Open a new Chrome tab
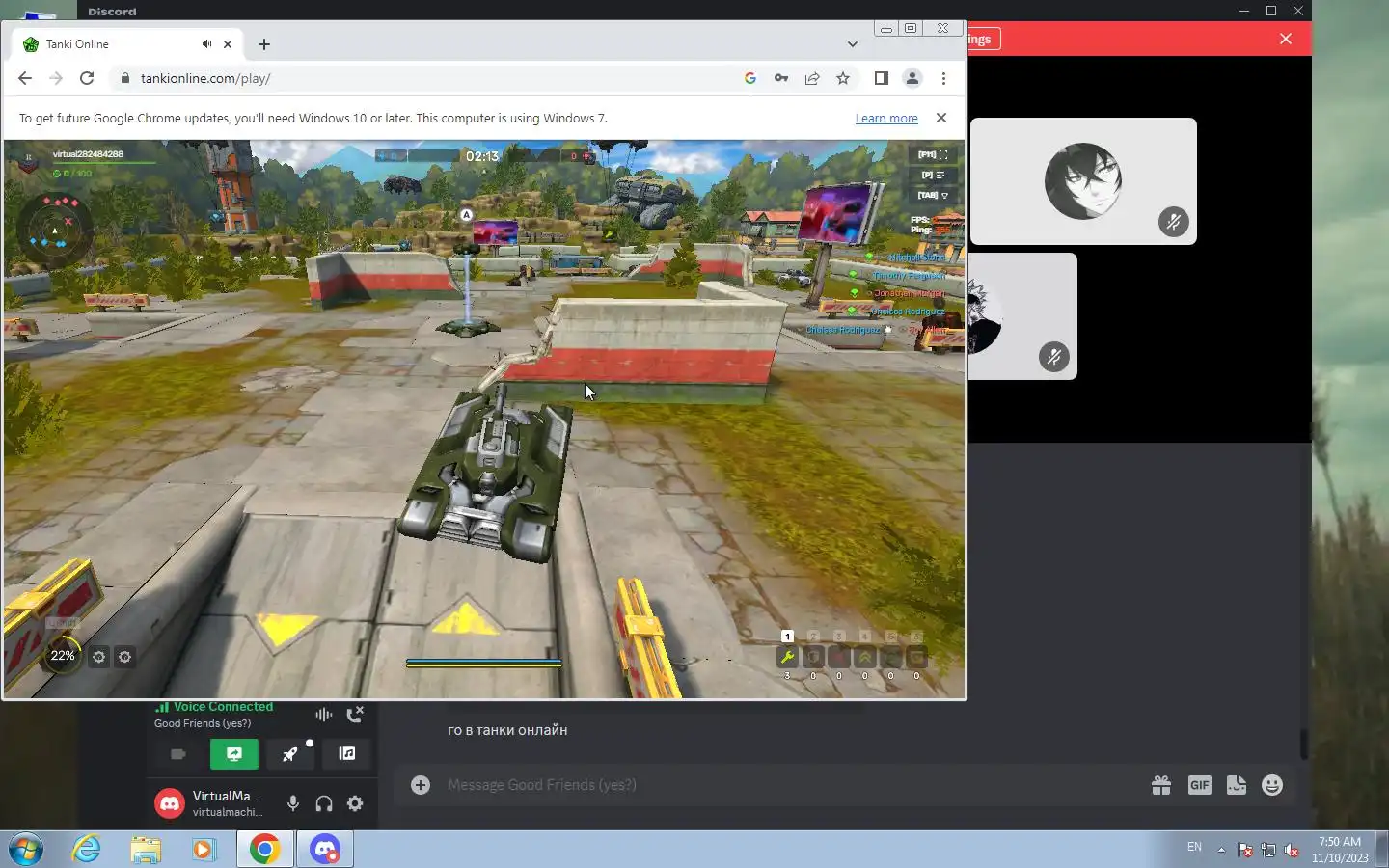Viewport: 1389px width, 868px height. point(264,44)
